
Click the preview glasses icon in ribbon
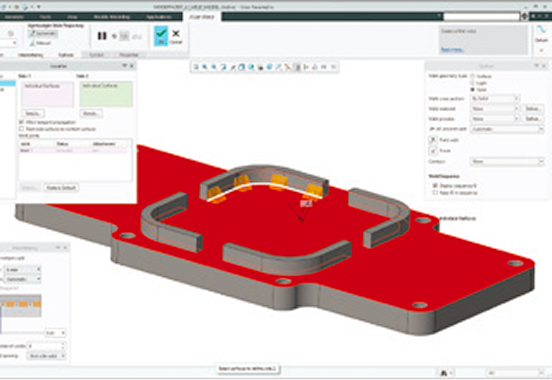click(137, 36)
